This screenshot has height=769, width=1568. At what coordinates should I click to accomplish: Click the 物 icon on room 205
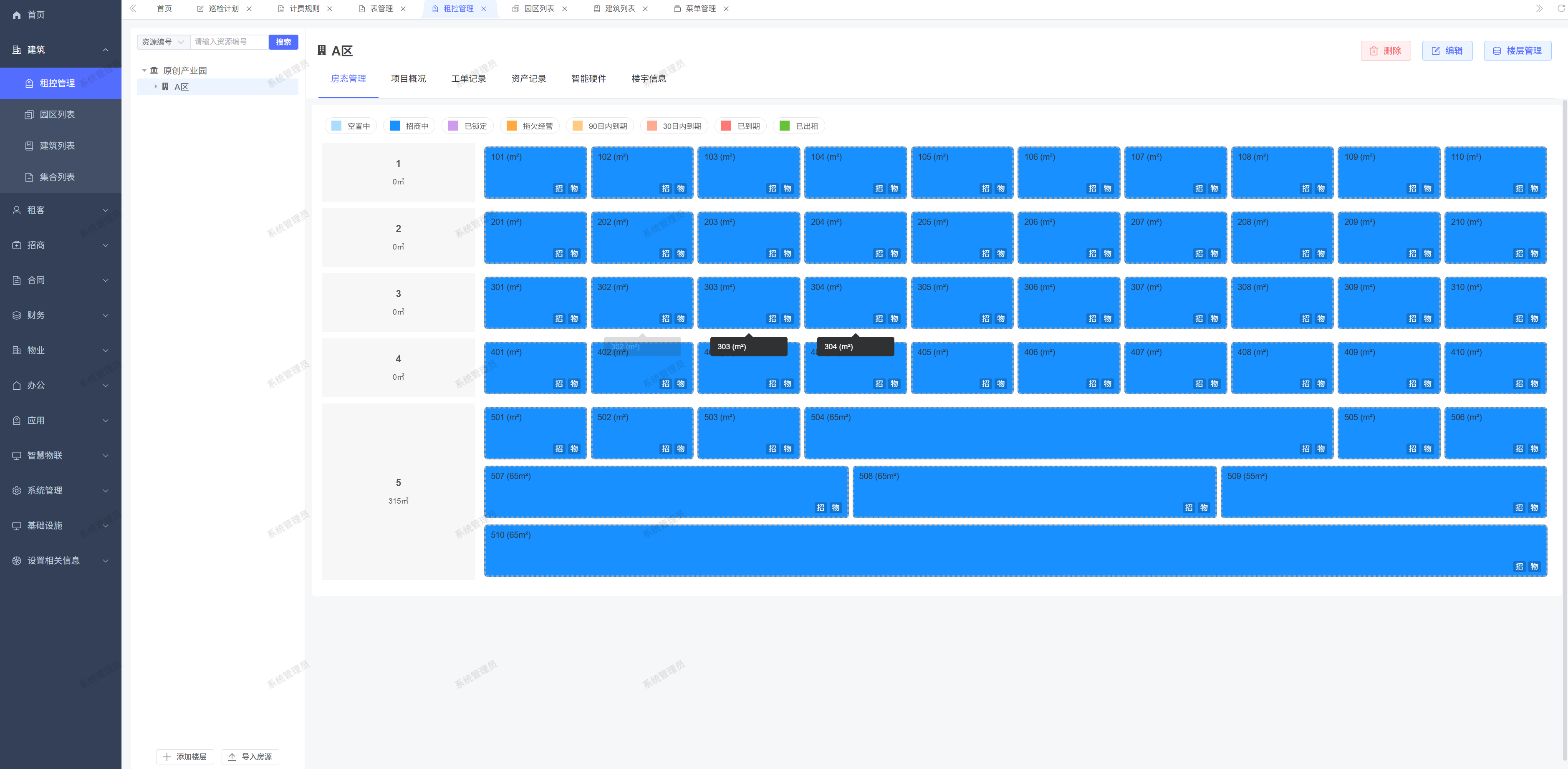click(1001, 254)
